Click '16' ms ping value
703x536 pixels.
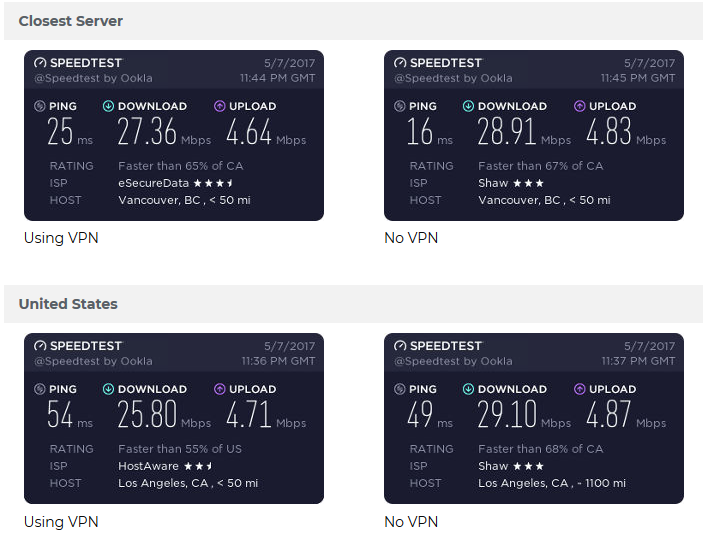point(420,131)
